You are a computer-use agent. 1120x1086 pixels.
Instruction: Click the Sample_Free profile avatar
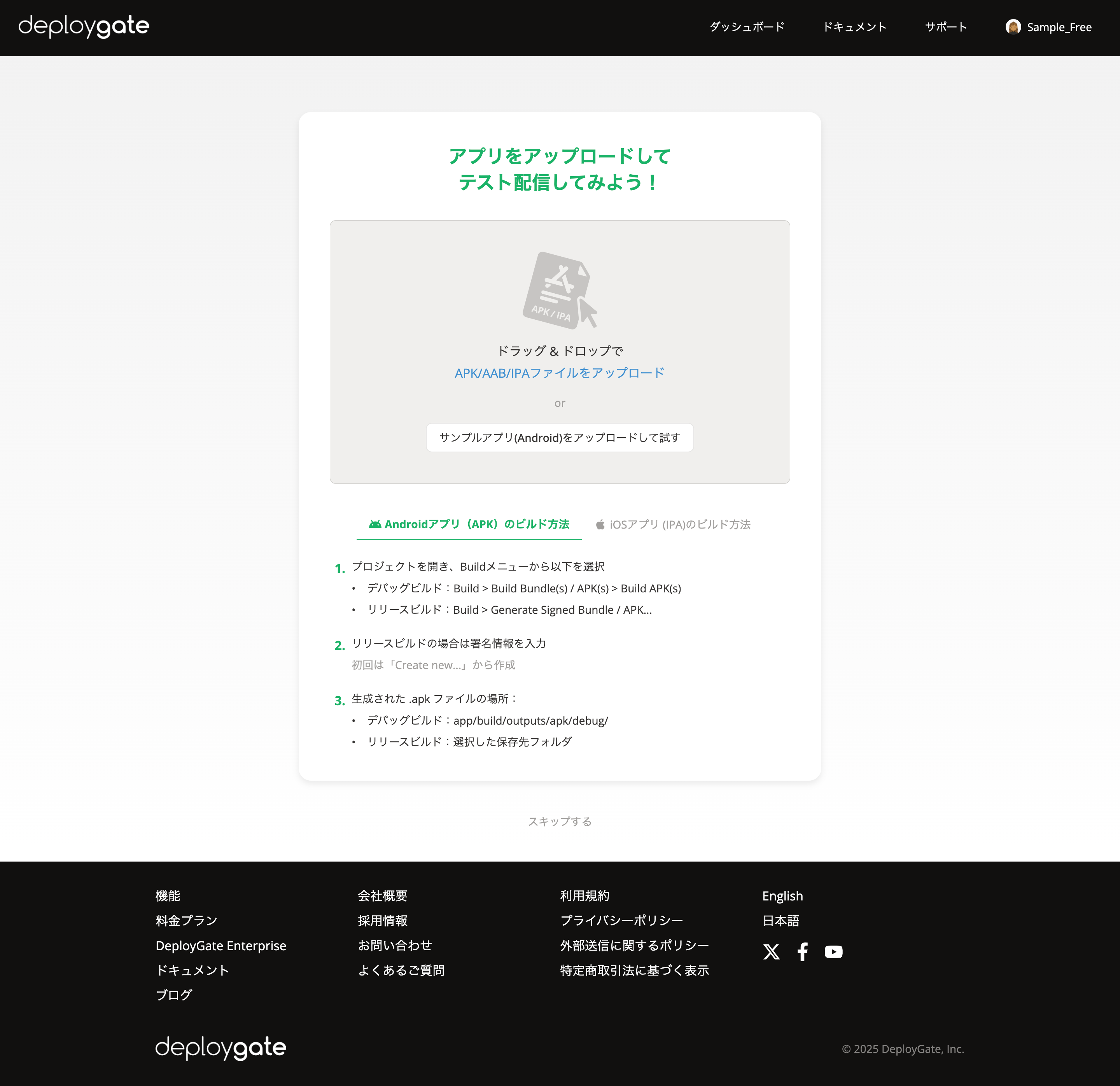click(x=1013, y=27)
